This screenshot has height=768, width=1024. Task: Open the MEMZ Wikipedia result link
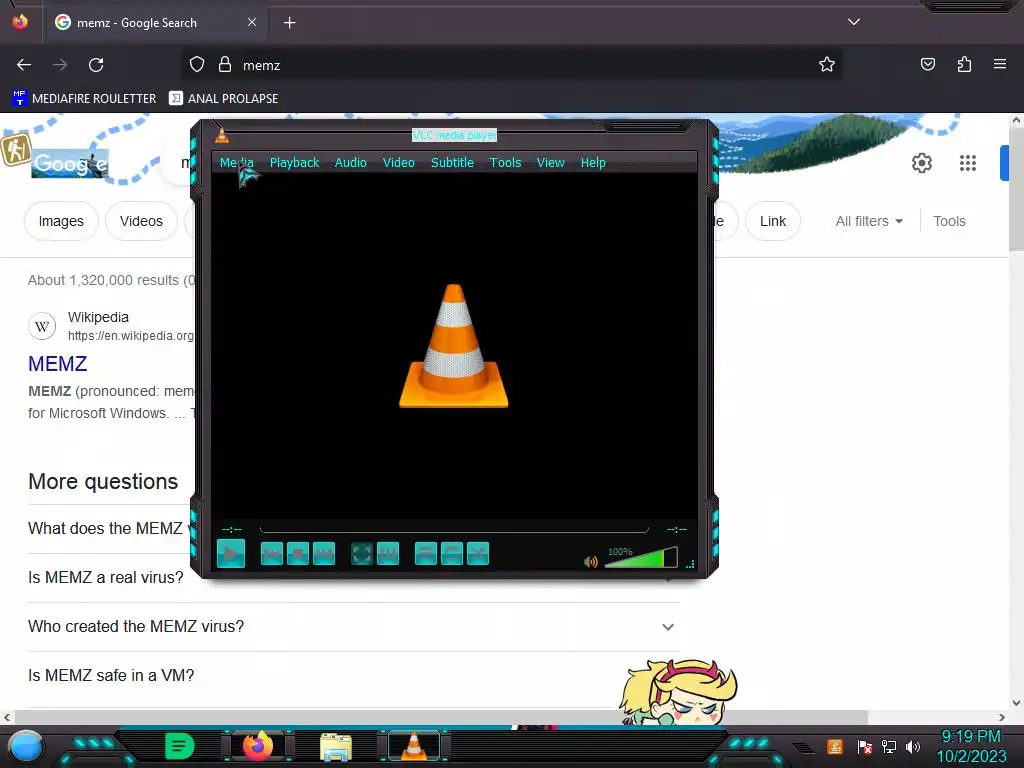(x=57, y=364)
